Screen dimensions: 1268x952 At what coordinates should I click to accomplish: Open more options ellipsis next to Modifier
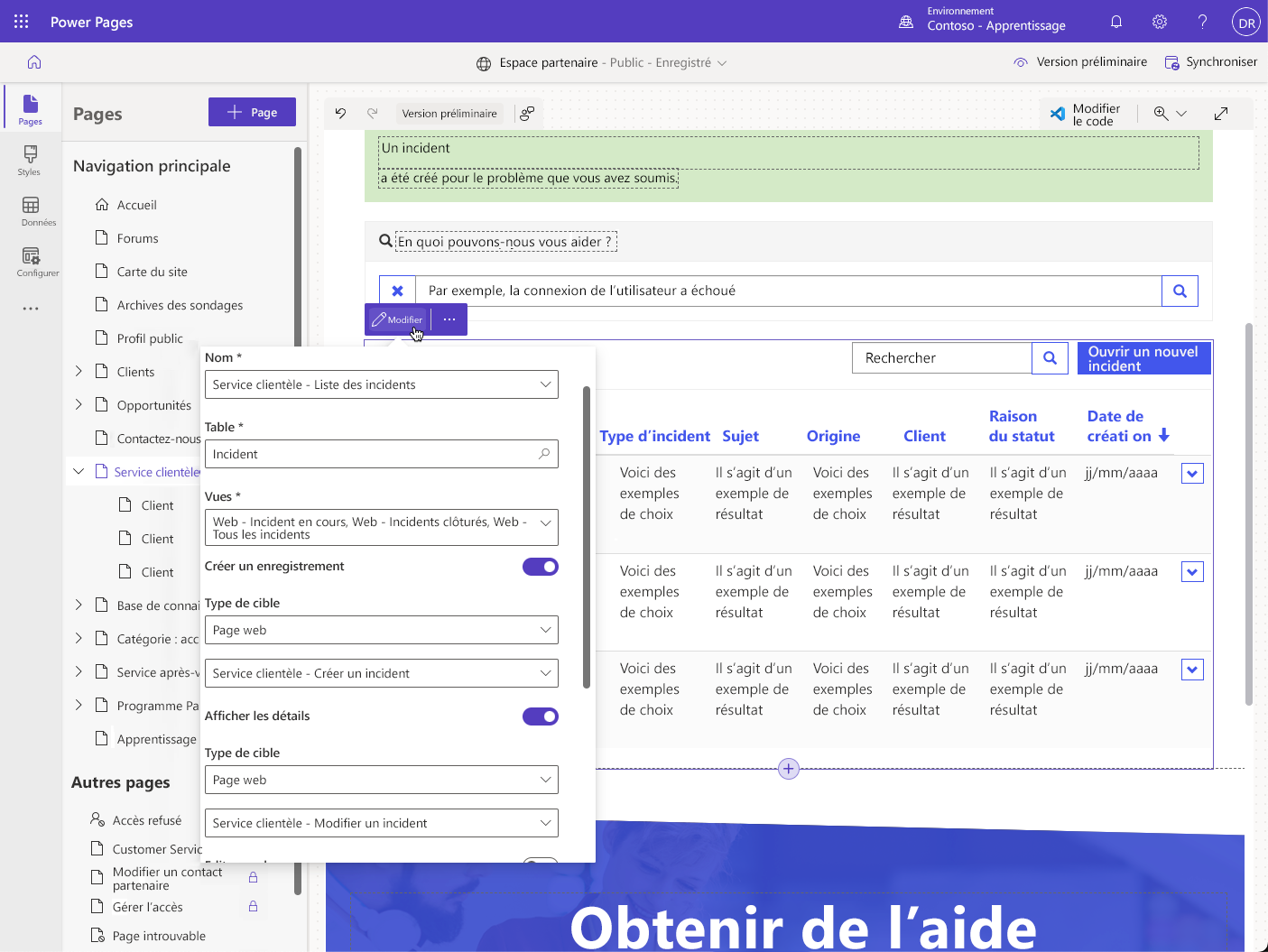pos(449,319)
